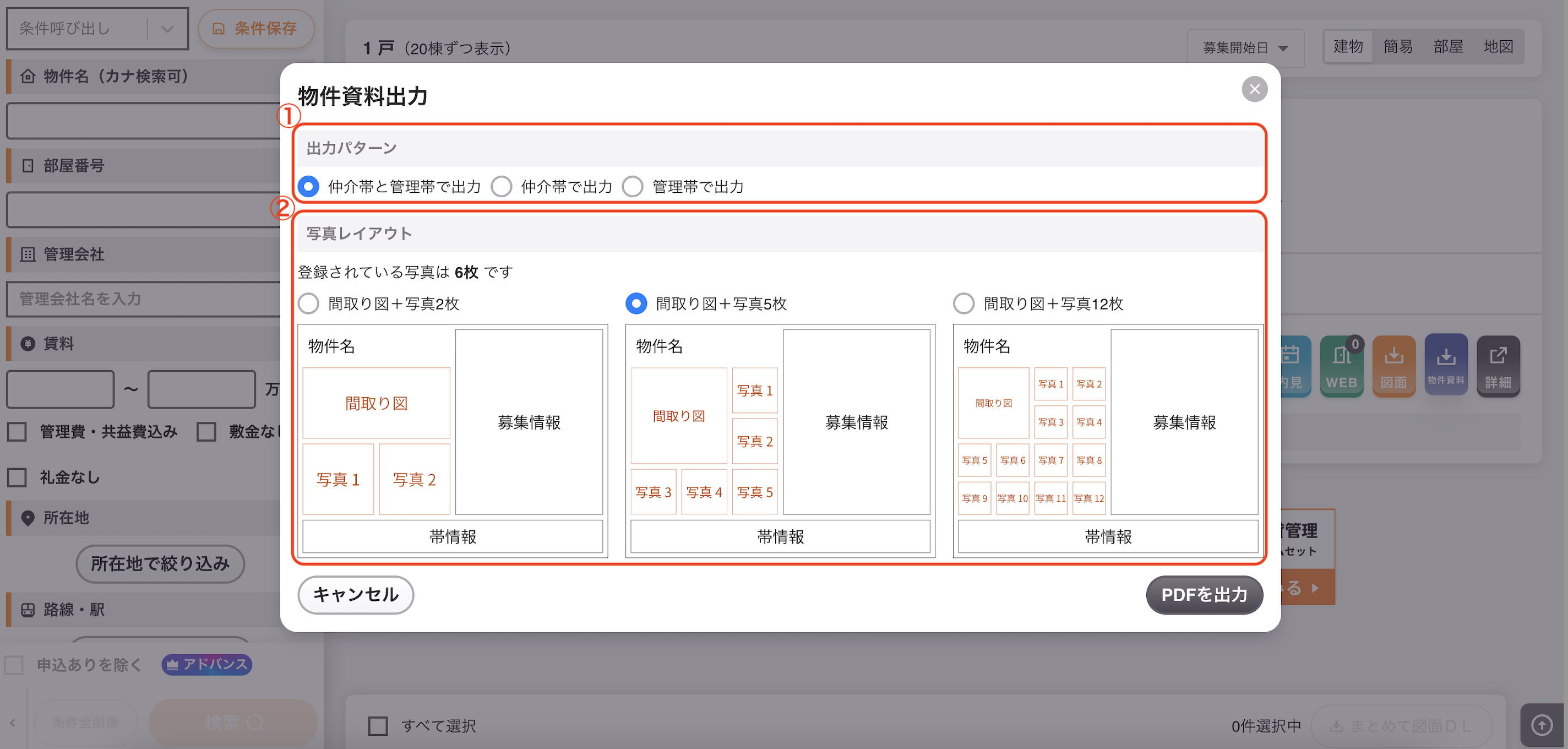Select 管理帯で出力 radio option
The image size is (1568, 749).
pos(633,186)
